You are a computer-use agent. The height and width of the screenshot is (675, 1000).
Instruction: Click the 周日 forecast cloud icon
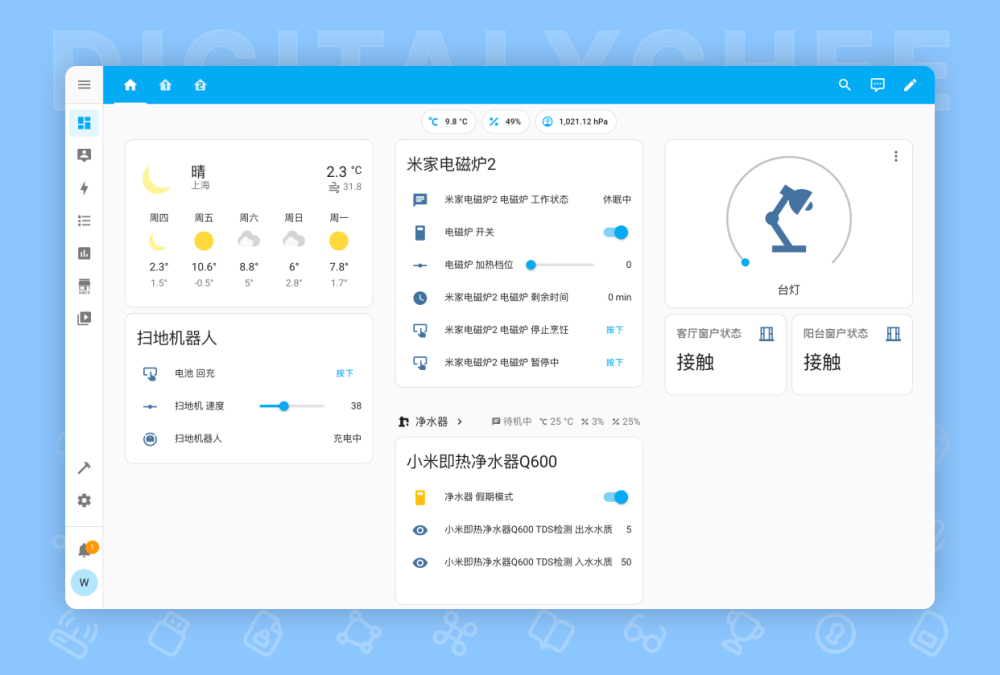click(293, 241)
